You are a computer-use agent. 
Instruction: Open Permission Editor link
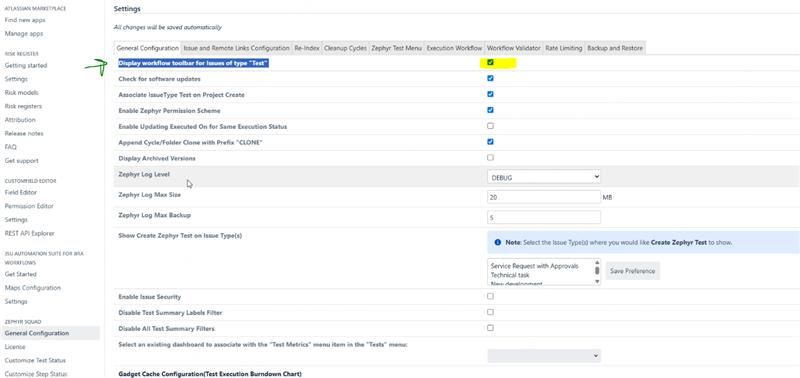point(29,206)
